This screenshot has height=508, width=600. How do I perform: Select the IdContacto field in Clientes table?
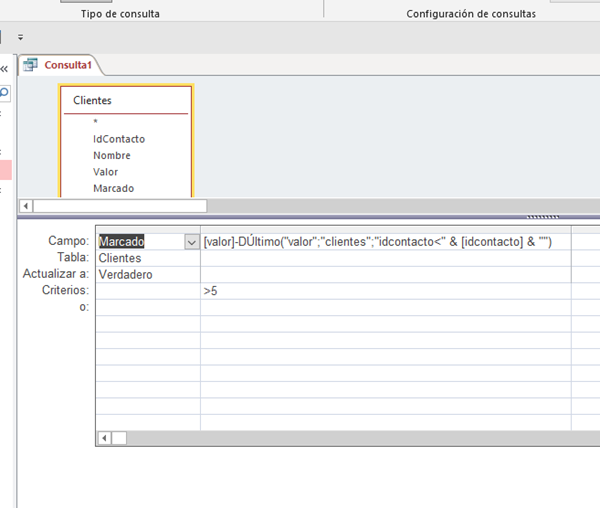click(x=118, y=139)
